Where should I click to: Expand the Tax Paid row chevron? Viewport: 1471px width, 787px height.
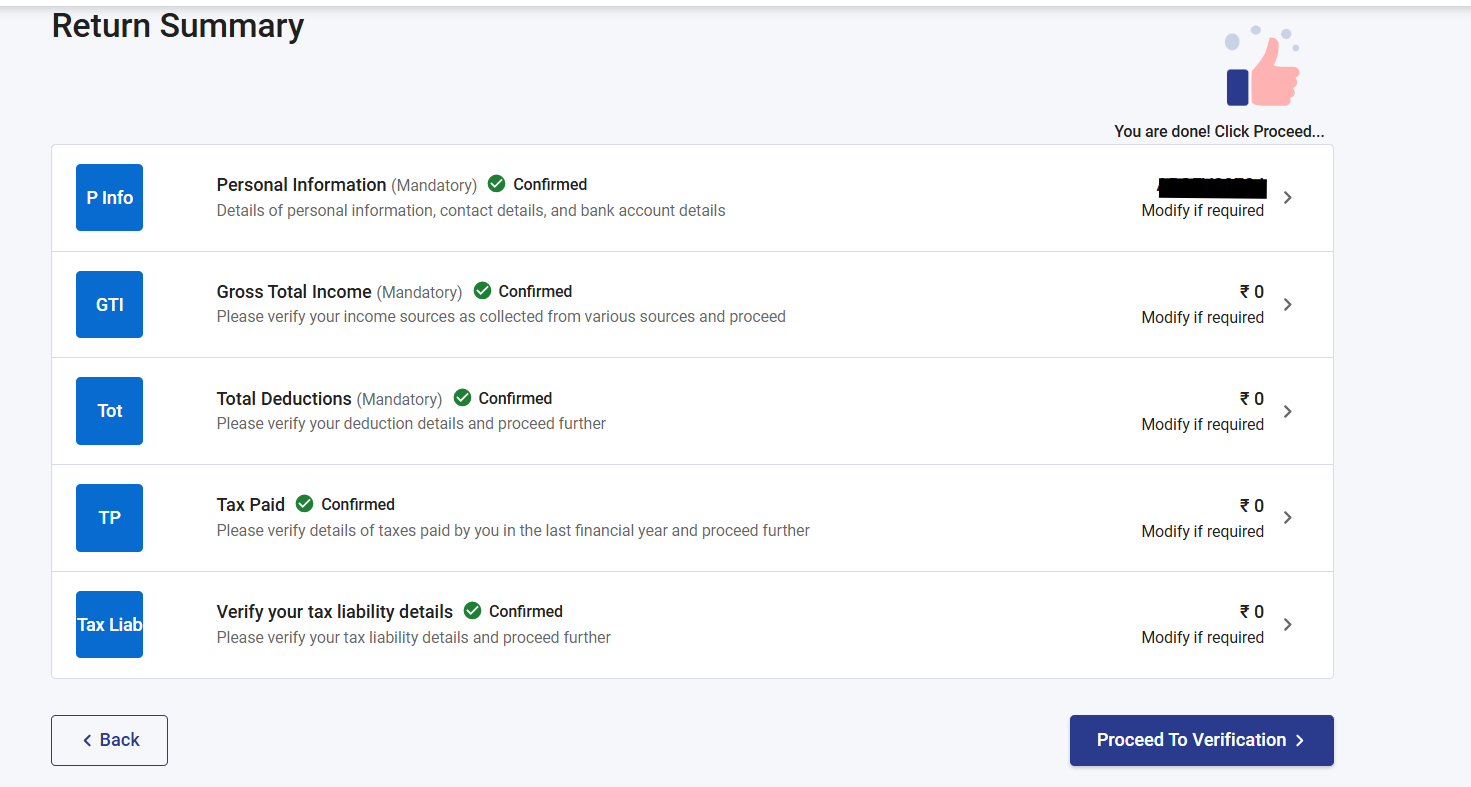point(1288,518)
